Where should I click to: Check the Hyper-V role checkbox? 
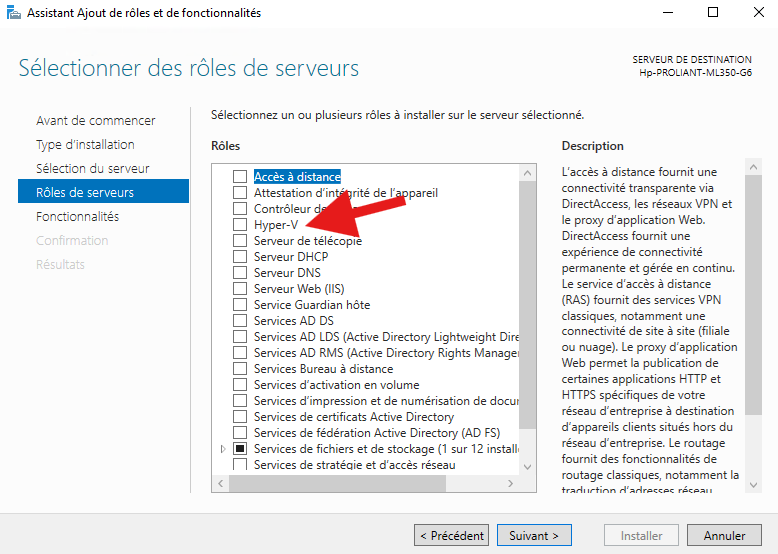click(x=239, y=225)
